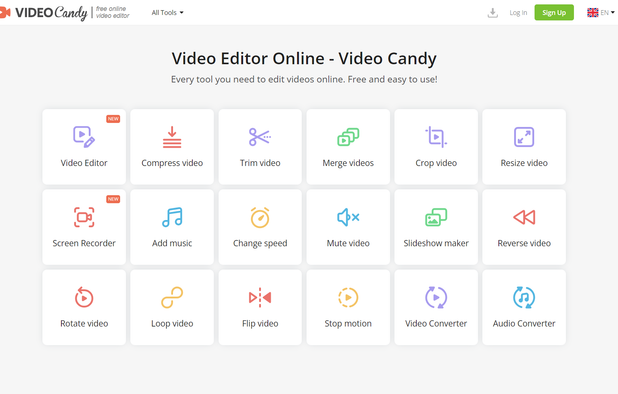Click the 'free online video editor' tagline

112,12
